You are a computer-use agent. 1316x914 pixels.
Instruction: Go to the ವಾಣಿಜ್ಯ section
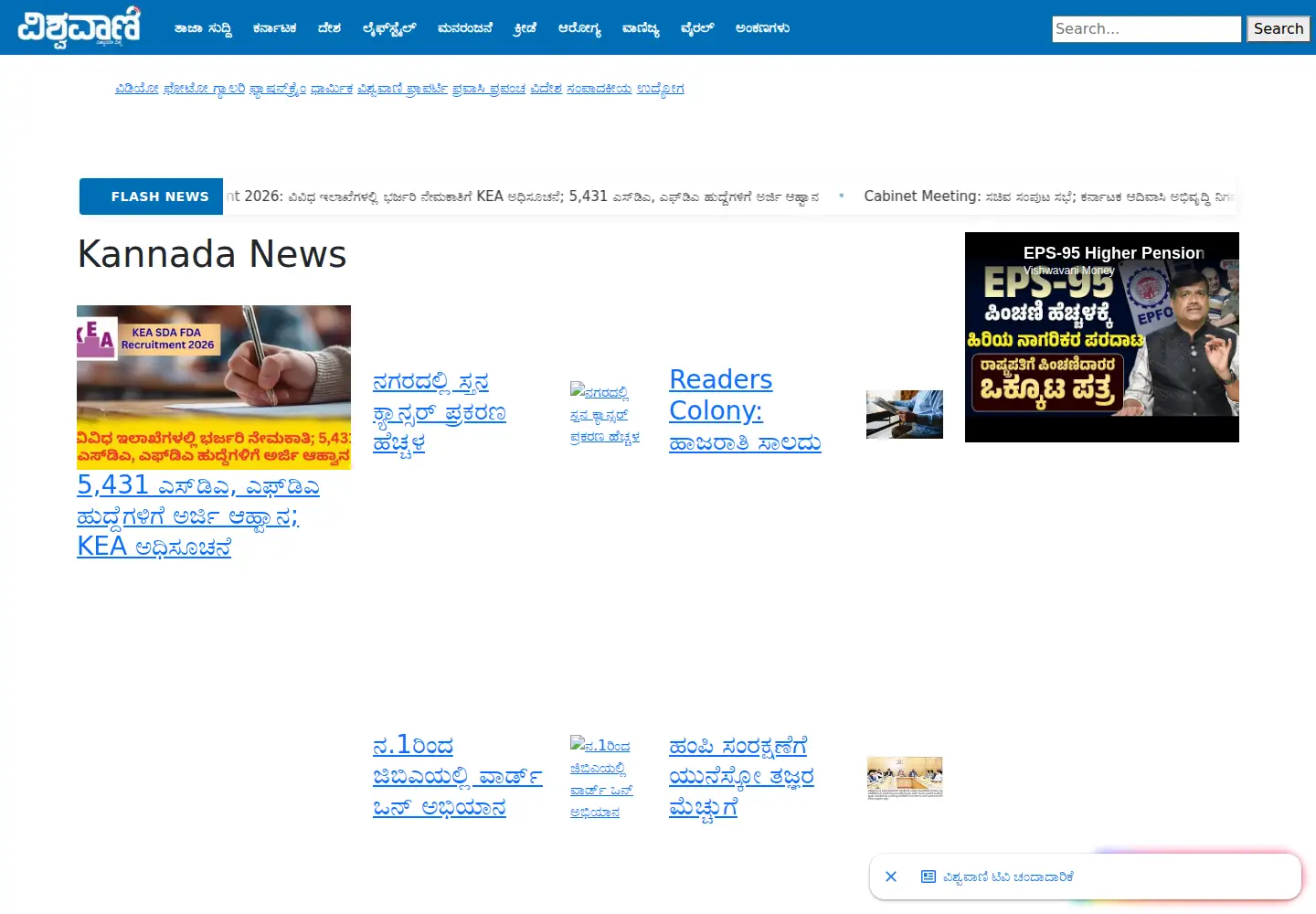[x=641, y=28]
